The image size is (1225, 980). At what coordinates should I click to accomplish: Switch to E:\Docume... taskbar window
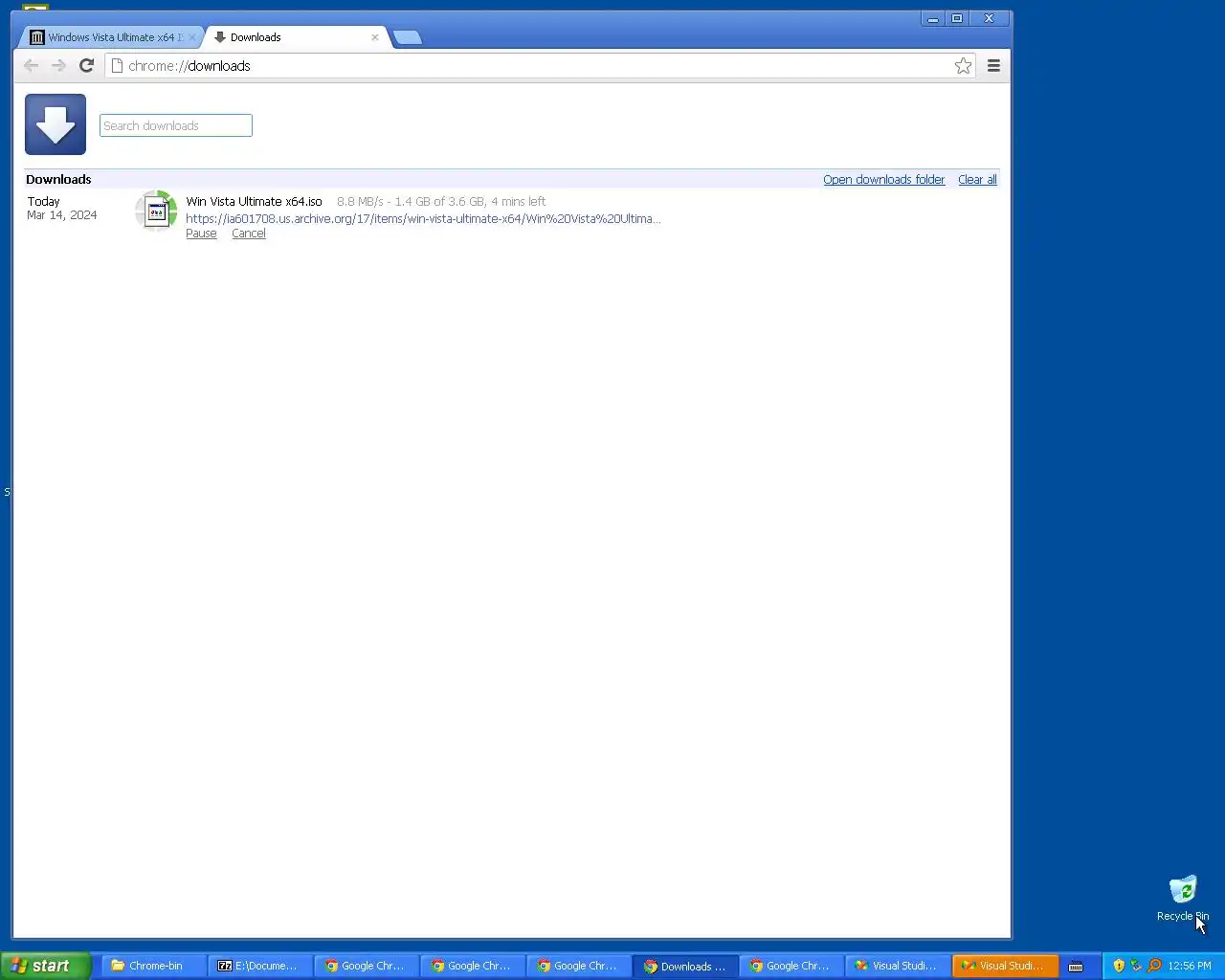tap(260, 966)
